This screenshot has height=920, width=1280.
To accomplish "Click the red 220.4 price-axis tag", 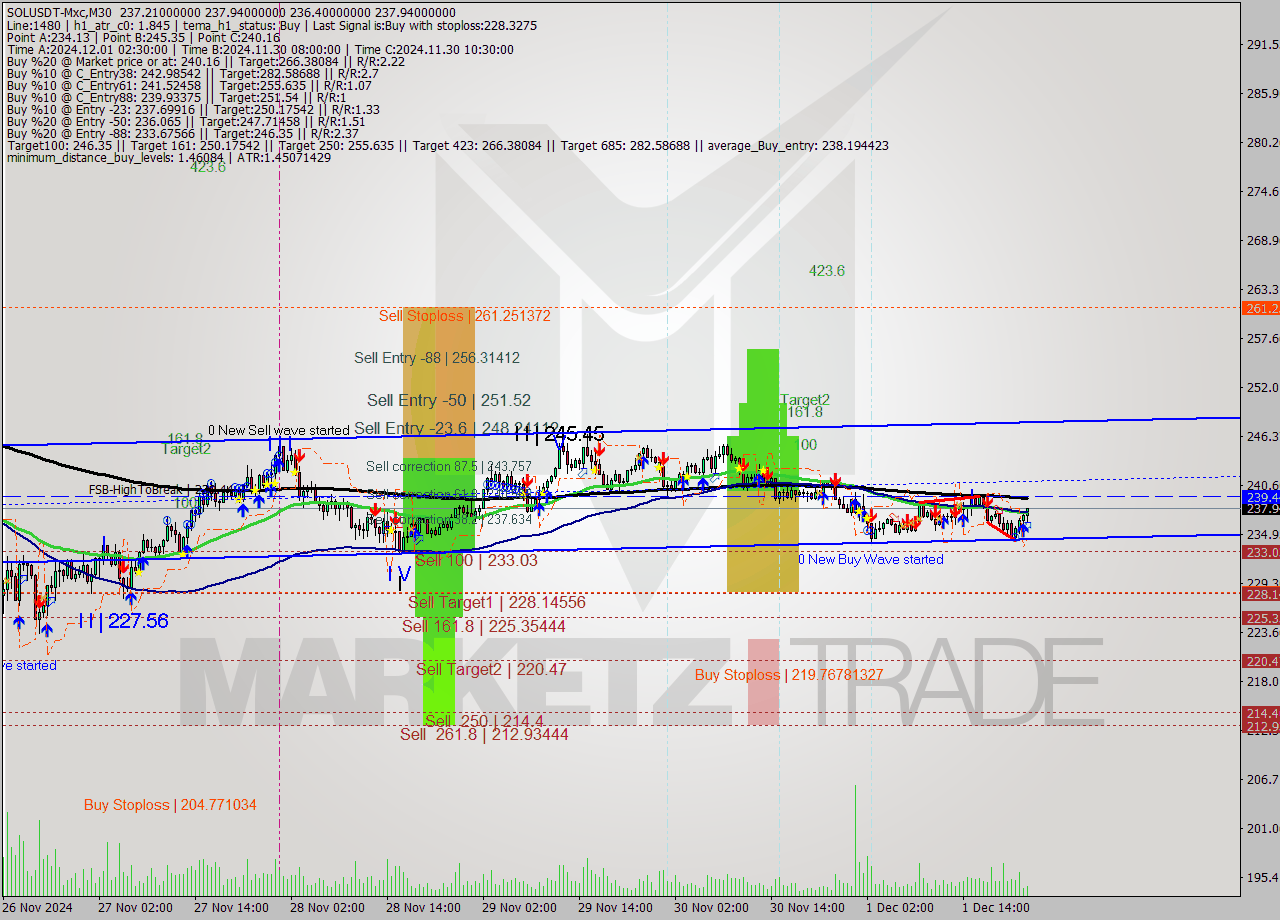I will click(x=1260, y=660).
